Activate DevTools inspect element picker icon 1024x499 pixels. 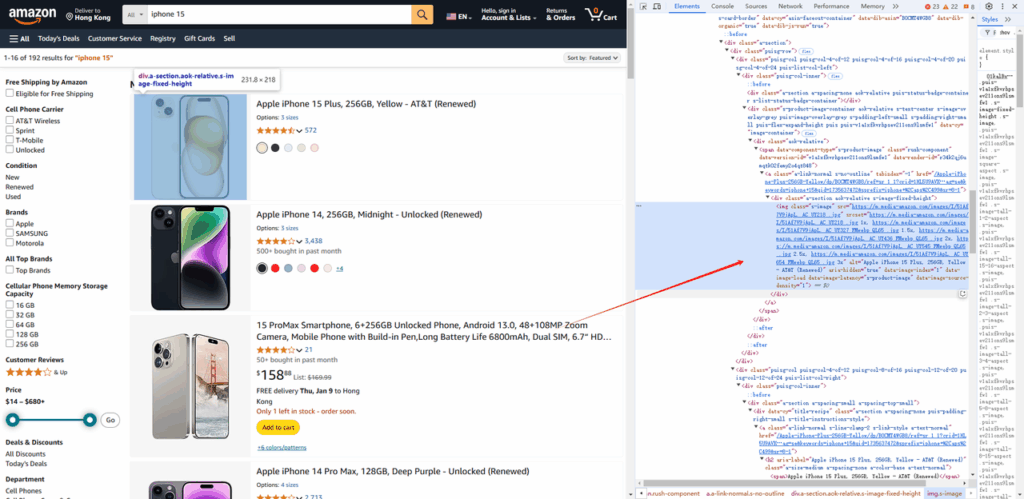pos(643,6)
